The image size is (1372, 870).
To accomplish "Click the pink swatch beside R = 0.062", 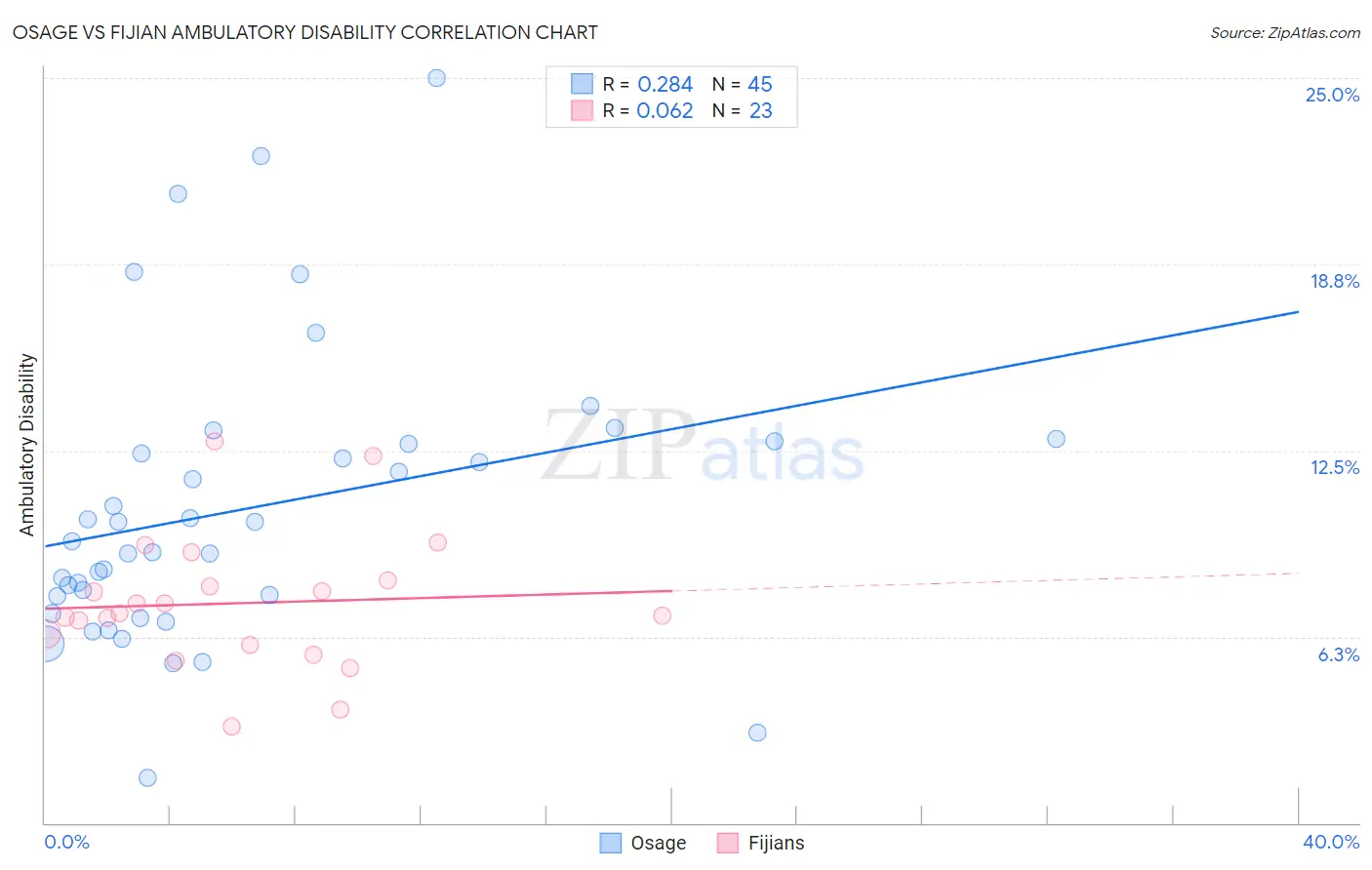I will pyautogui.click(x=583, y=110).
